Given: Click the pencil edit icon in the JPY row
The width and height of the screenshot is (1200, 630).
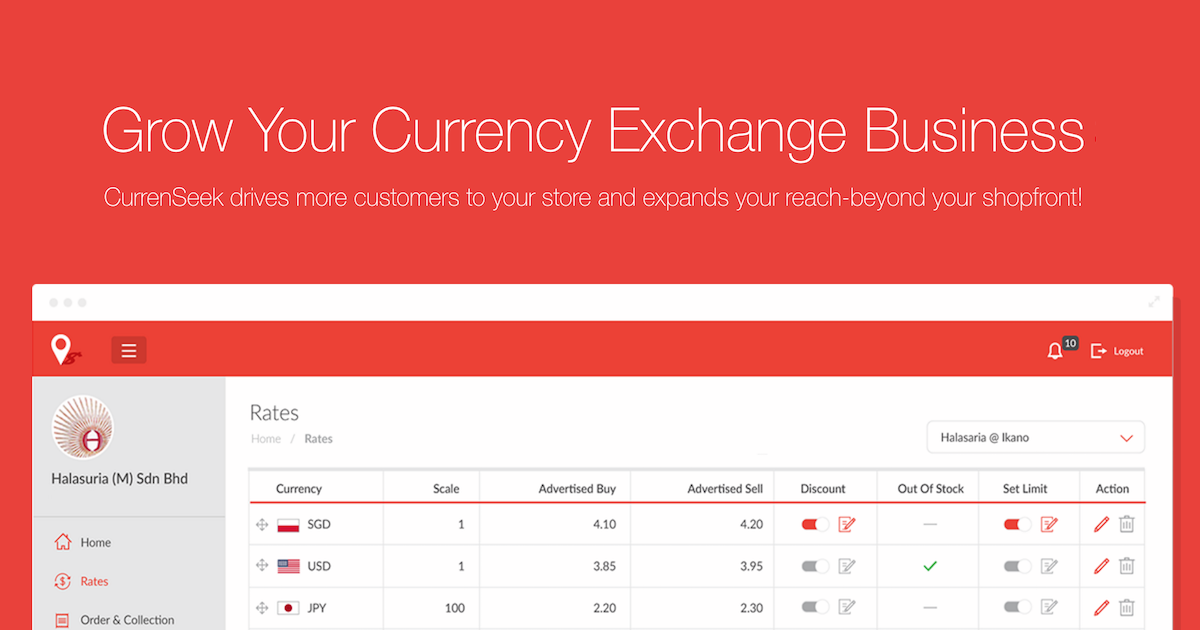Looking at the screenshot, I should 1101,607.
